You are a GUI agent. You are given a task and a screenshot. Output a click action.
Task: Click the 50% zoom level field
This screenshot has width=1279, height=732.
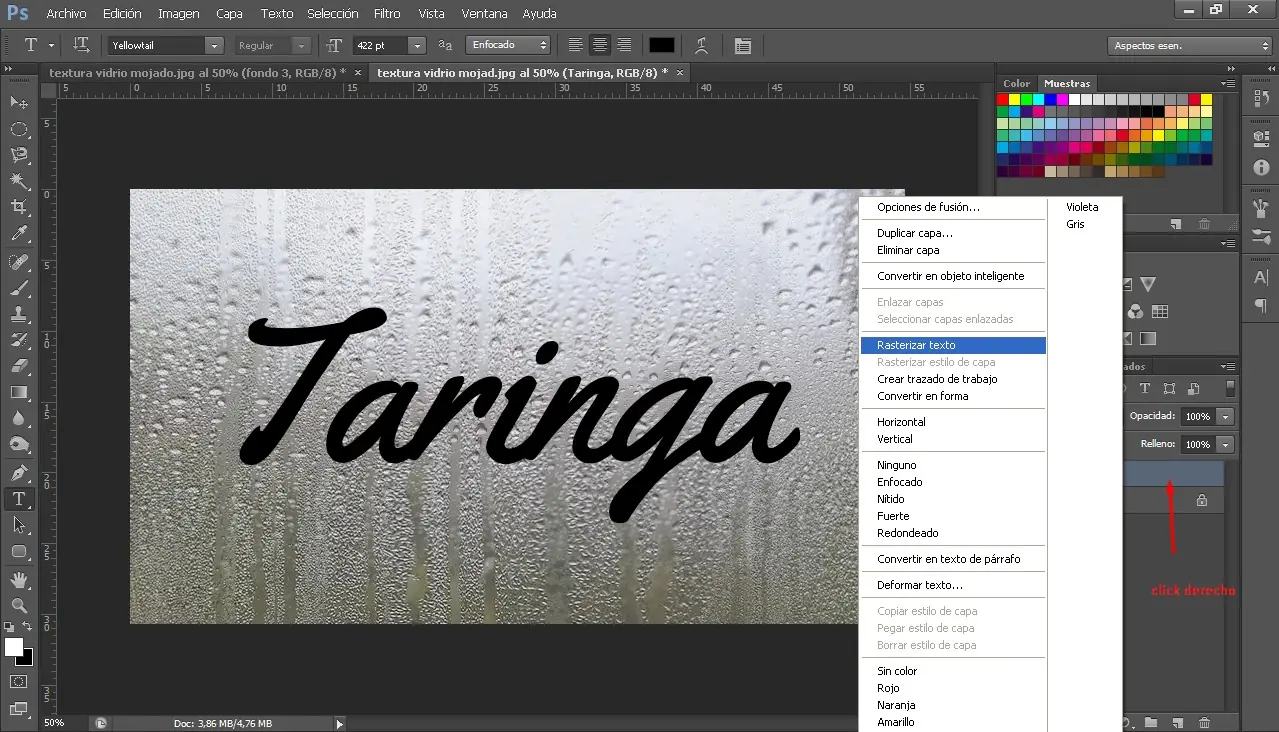[54, 723]
